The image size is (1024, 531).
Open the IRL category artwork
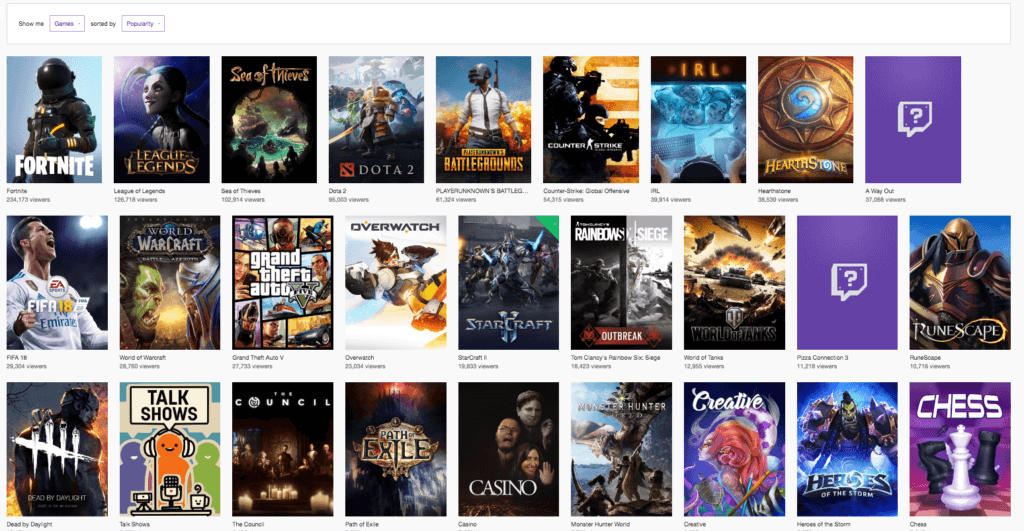tap(698, 120)
